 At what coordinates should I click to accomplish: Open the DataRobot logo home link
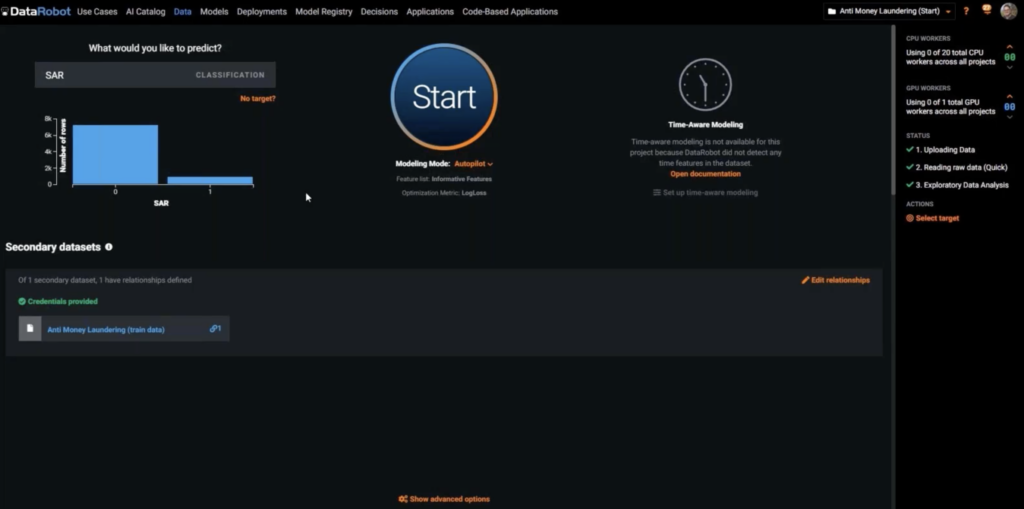point(36,11)
